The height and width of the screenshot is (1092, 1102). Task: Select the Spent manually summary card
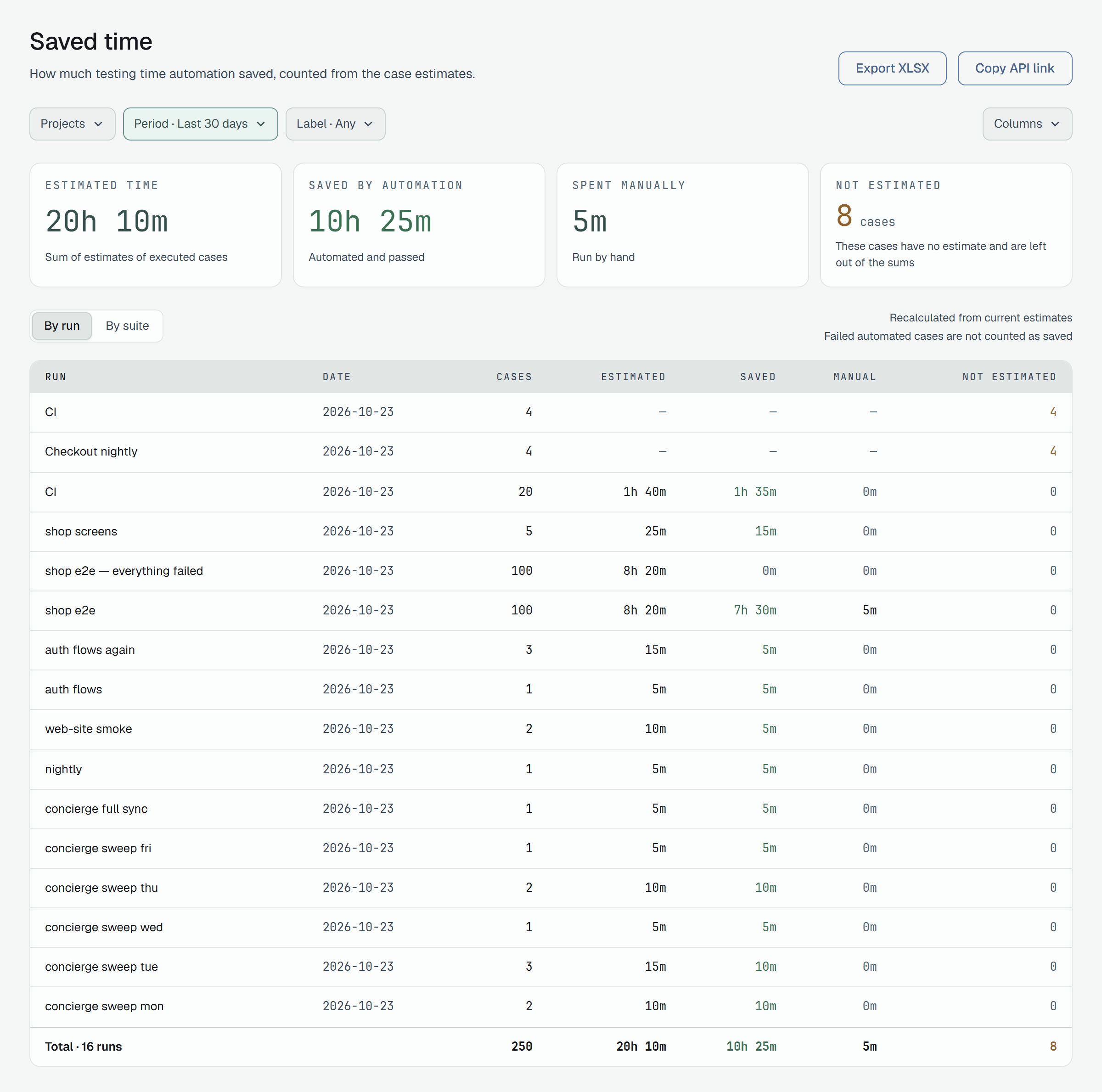tap(683, 225)
